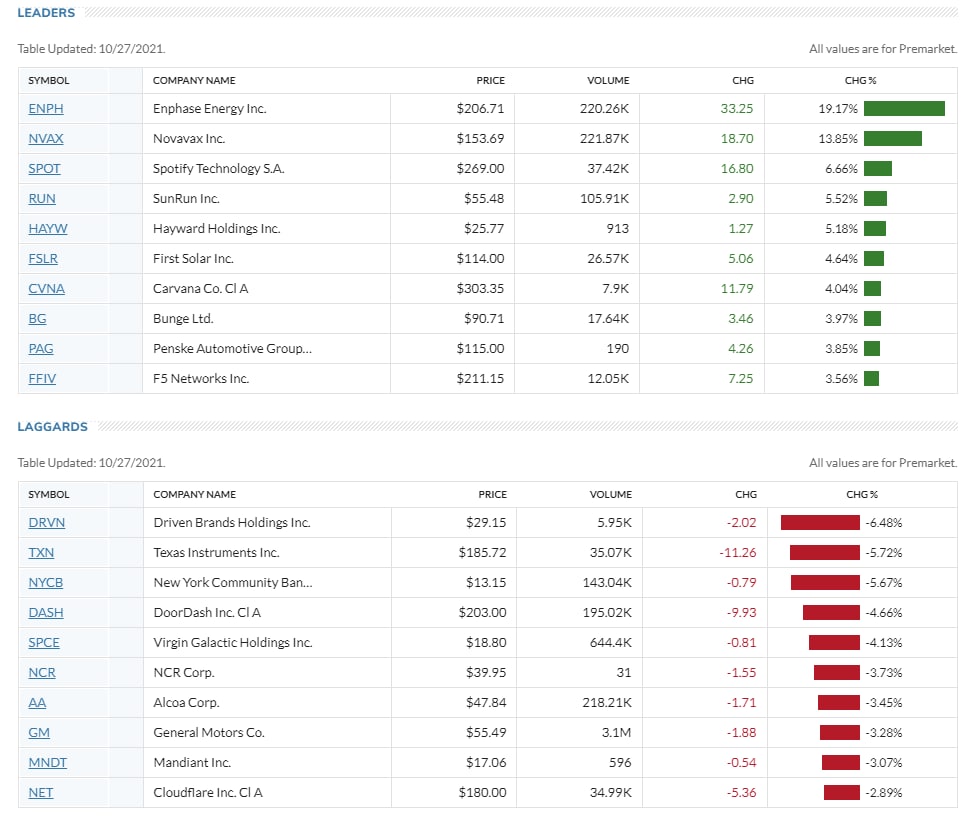Click Leaders table VOLUME column header
976x818 pixels.
pyautogui.click(x=608, y=80)
